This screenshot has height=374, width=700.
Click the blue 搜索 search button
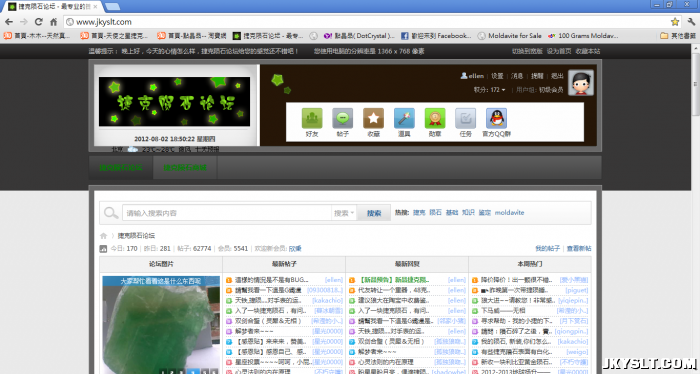click(374, 213)
